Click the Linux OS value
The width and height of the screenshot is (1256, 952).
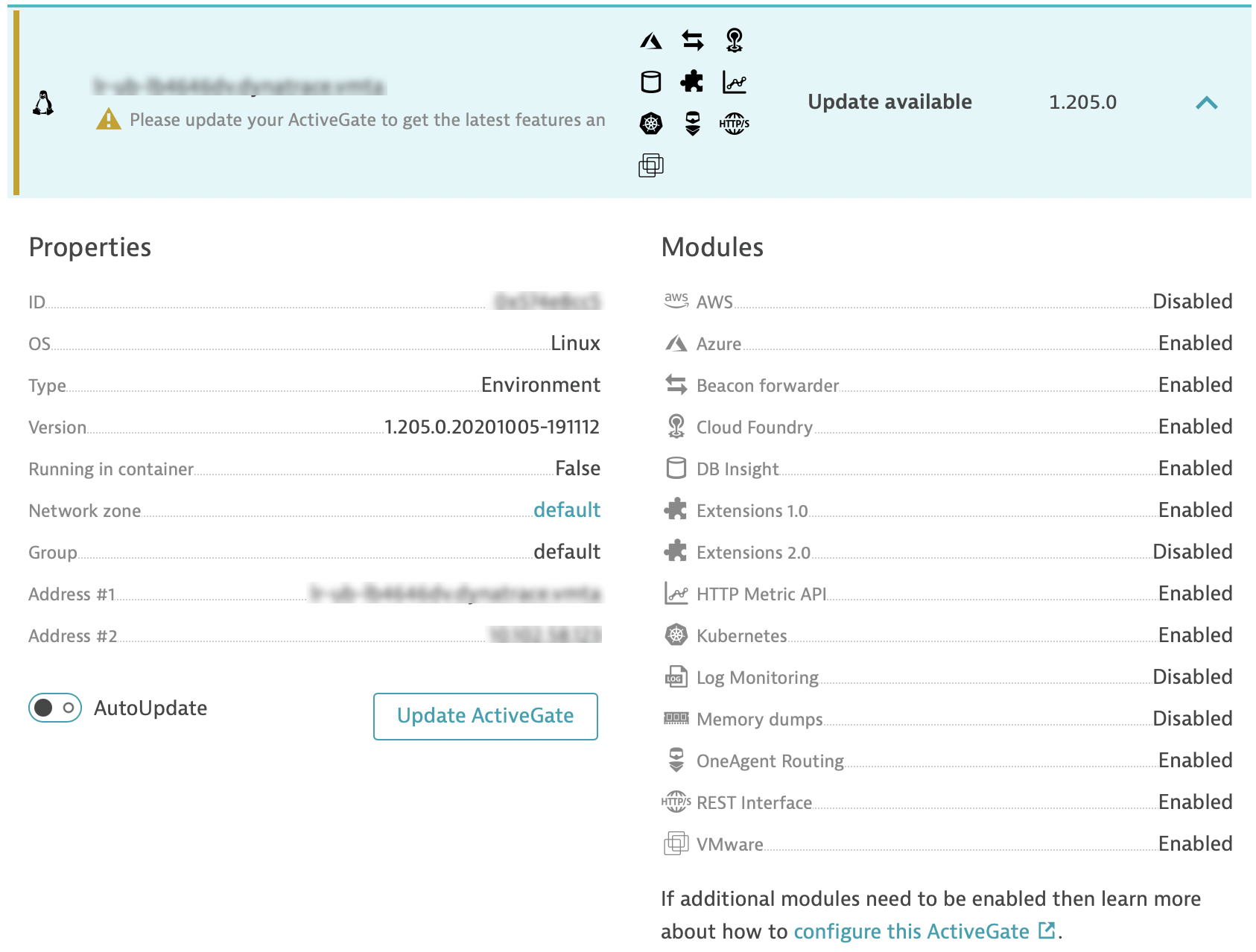coord(575,343)
